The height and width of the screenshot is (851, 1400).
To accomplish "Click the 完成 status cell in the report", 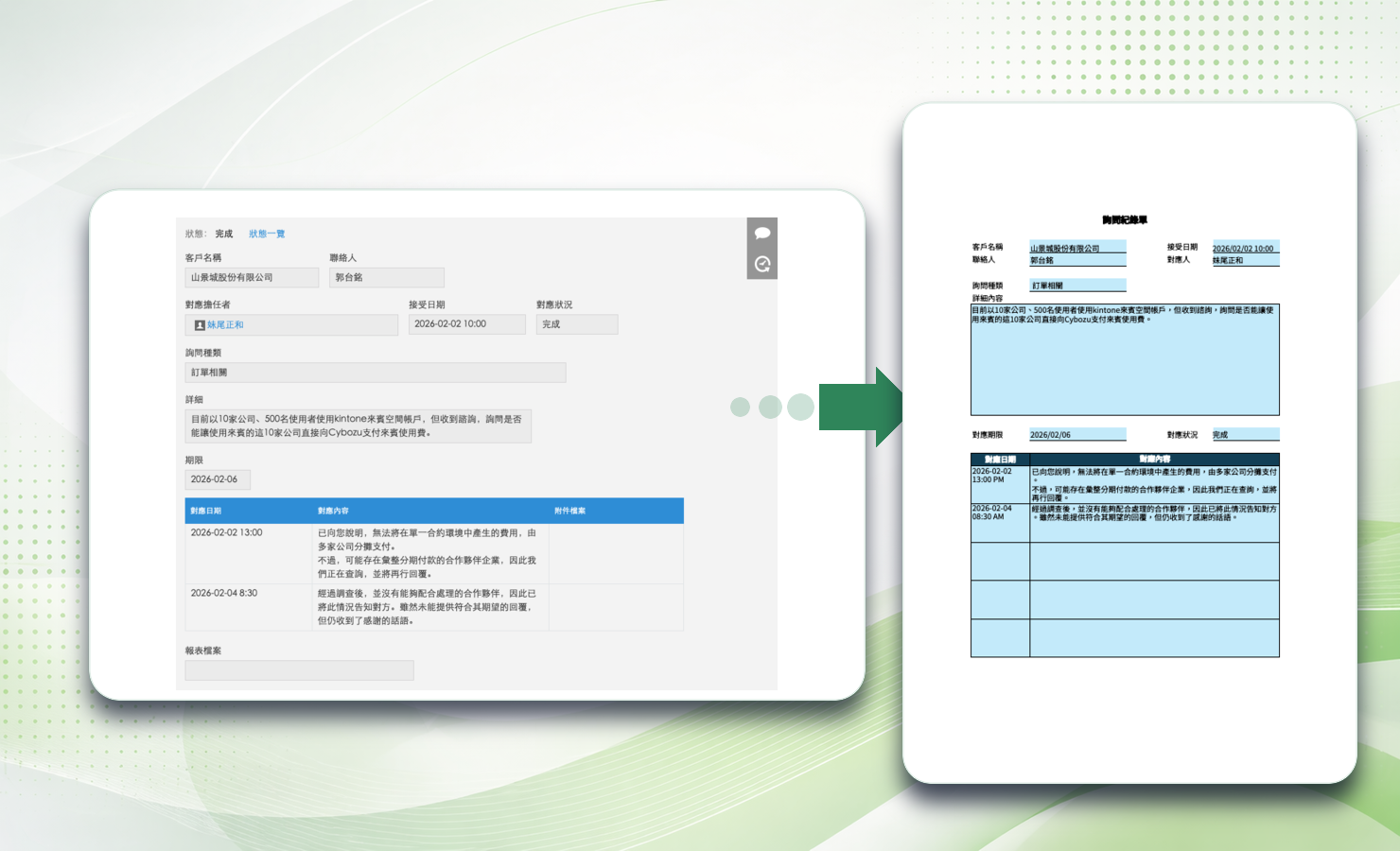I will pos(1245,435).
